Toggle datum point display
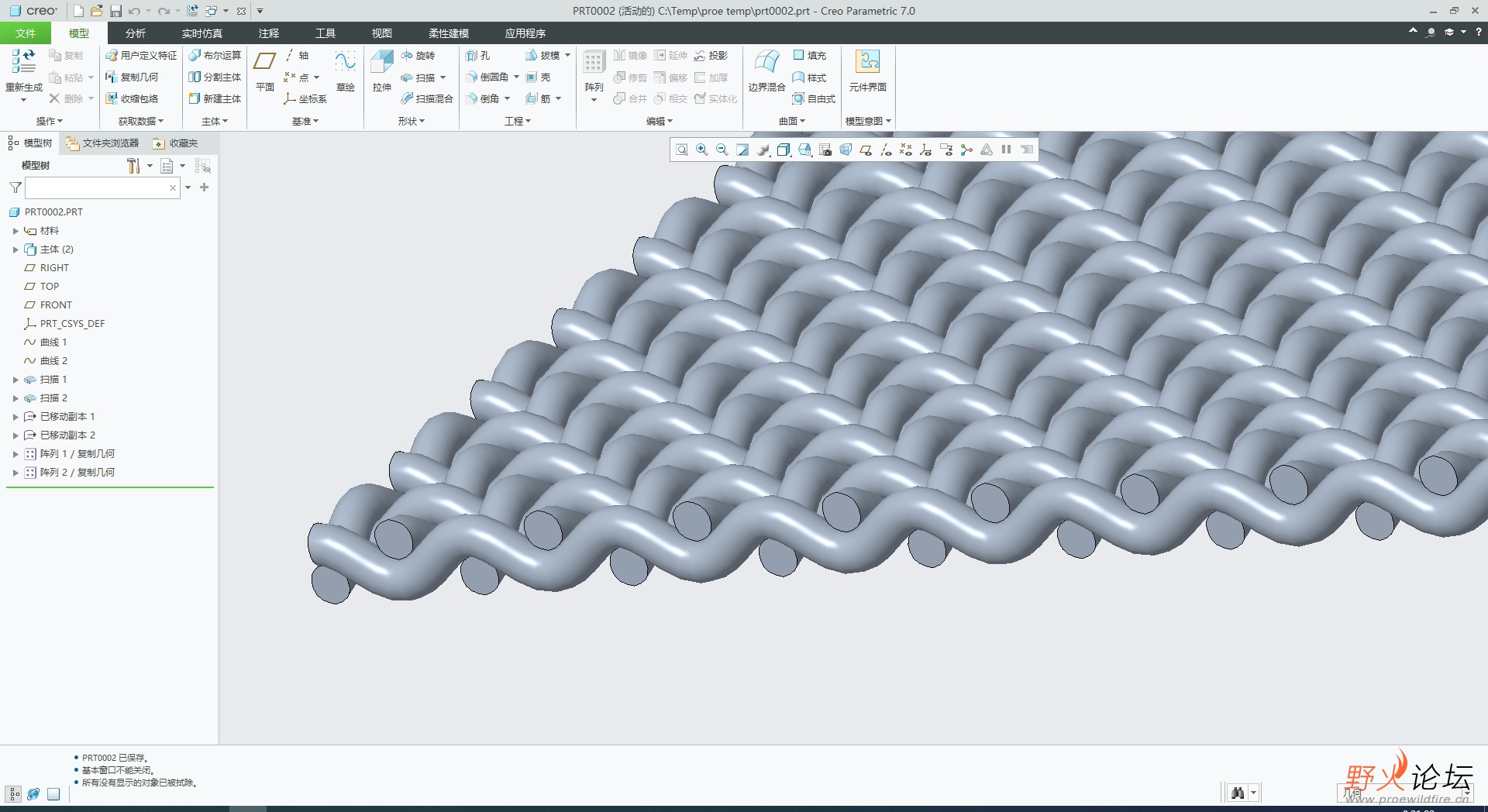 906,150
